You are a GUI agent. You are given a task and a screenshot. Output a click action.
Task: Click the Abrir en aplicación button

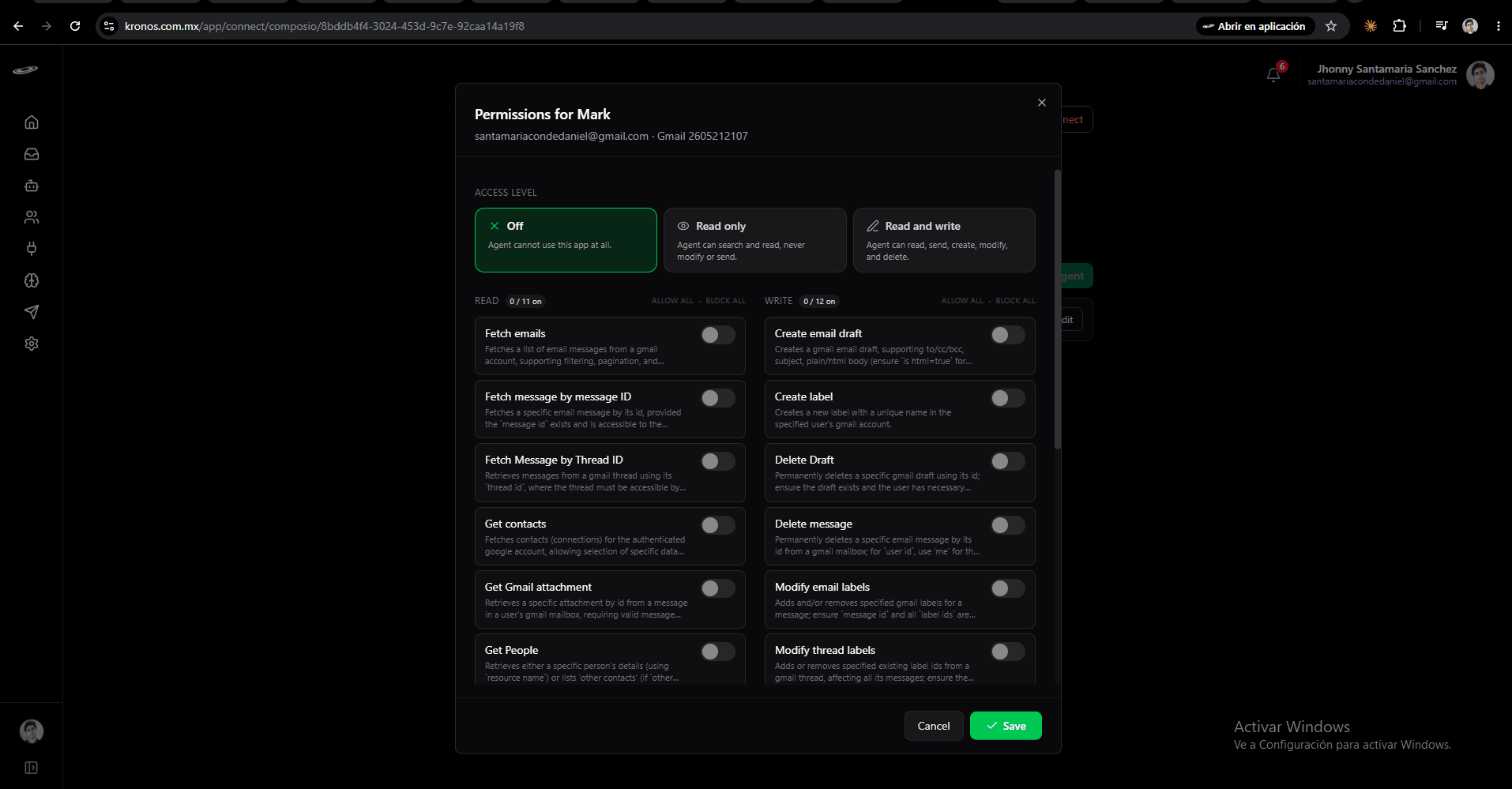click(1254, 26)
